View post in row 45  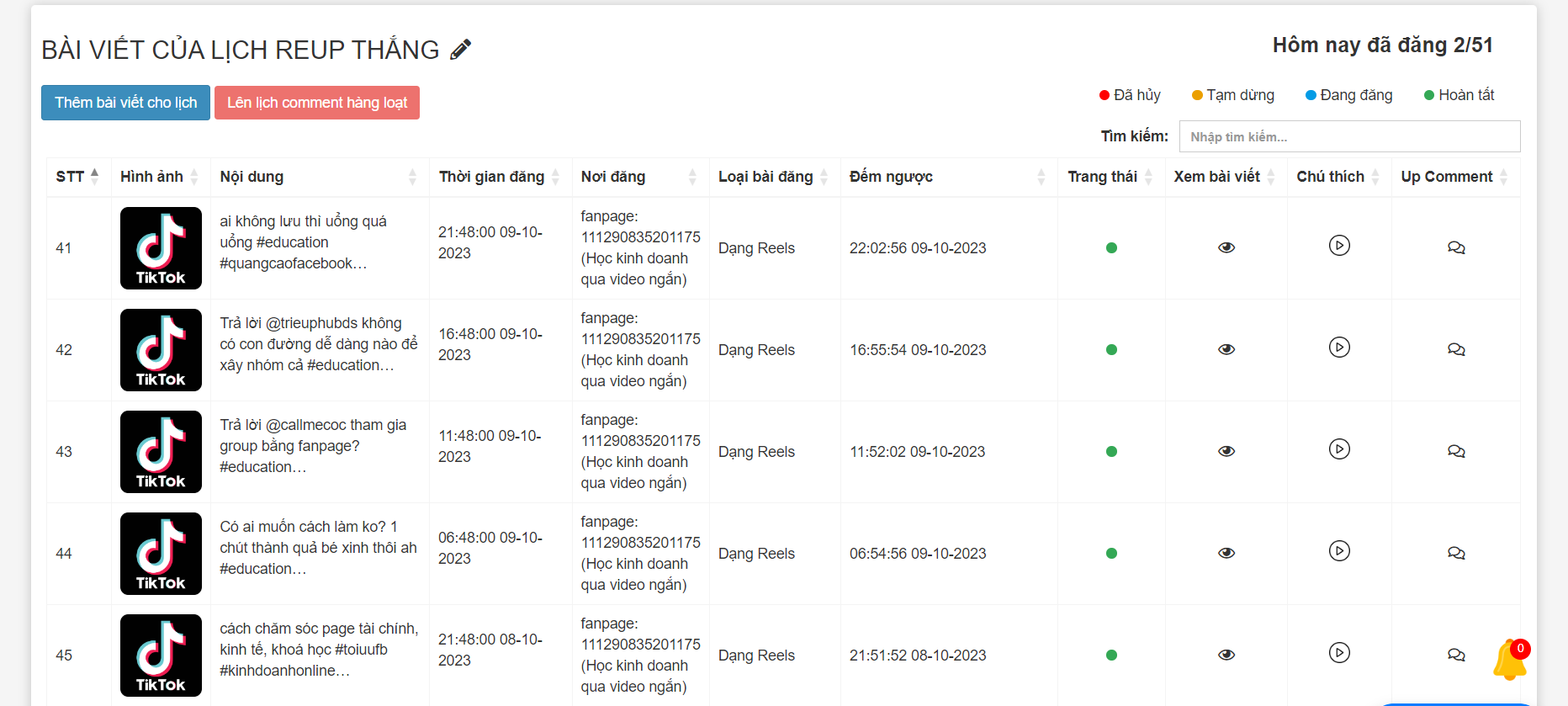coord(1226,655)
